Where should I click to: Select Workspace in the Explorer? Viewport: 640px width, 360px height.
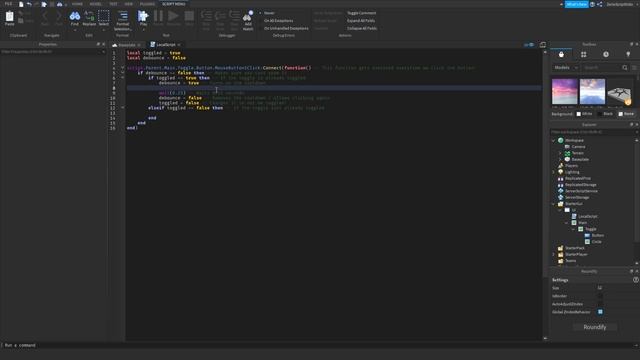point(574,140)
